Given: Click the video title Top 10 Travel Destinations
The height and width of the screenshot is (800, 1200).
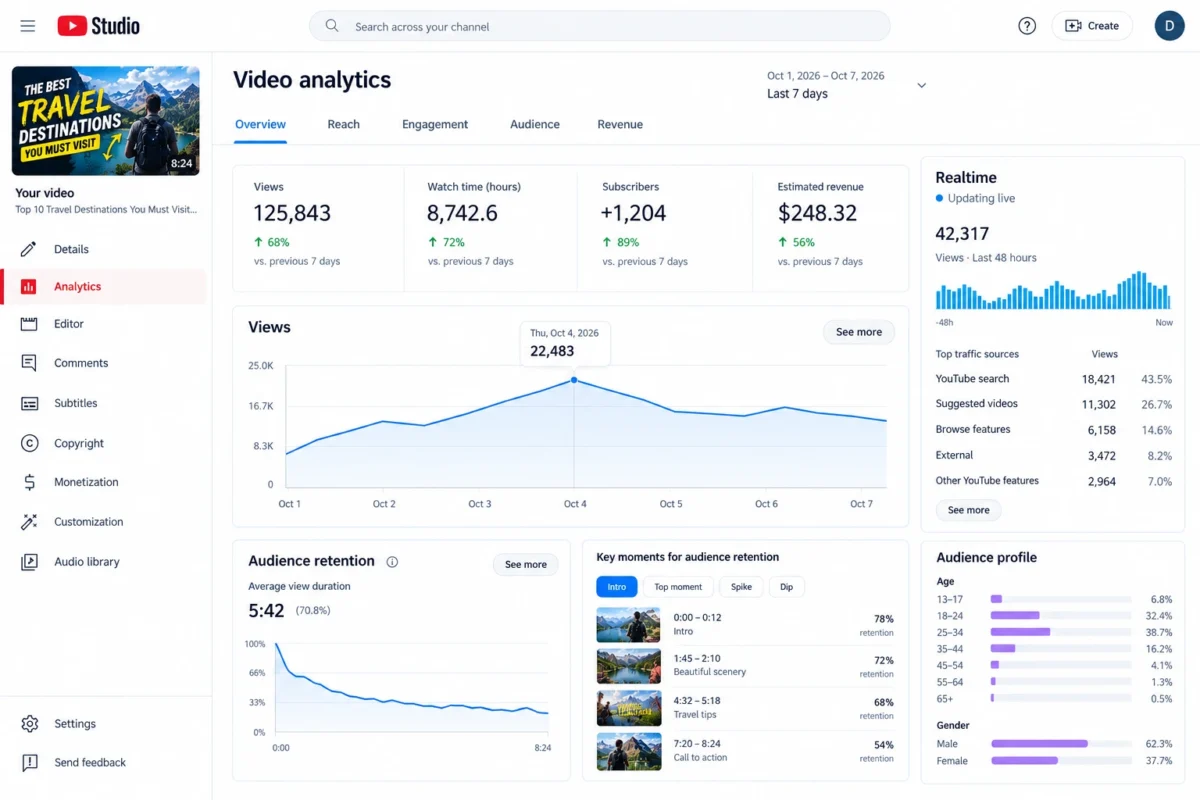Looking at the screenshot, I should point(106,210).
